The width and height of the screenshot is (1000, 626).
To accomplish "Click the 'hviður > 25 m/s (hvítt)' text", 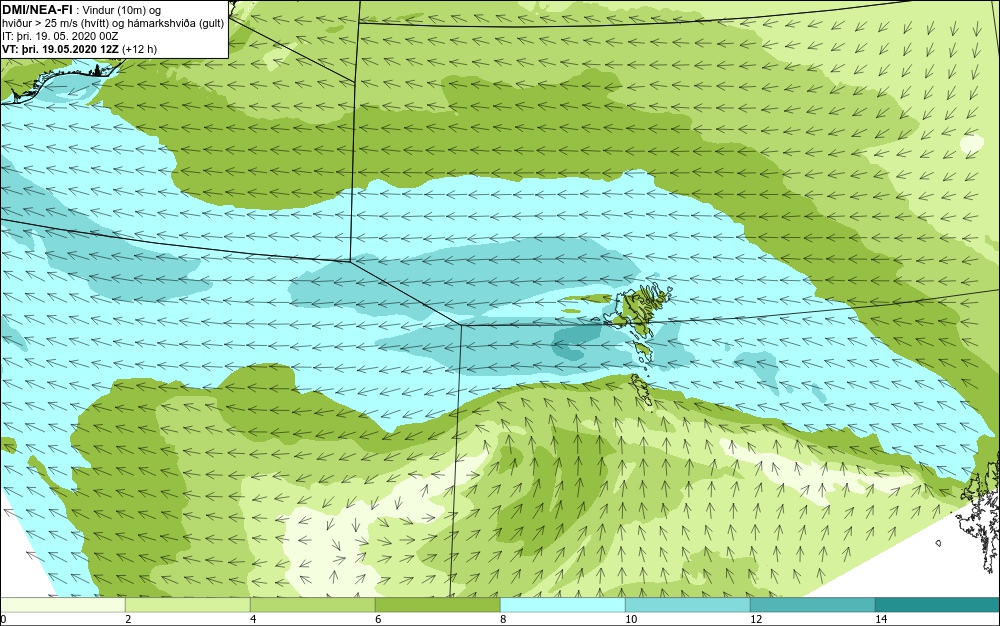I will (52, 24).
